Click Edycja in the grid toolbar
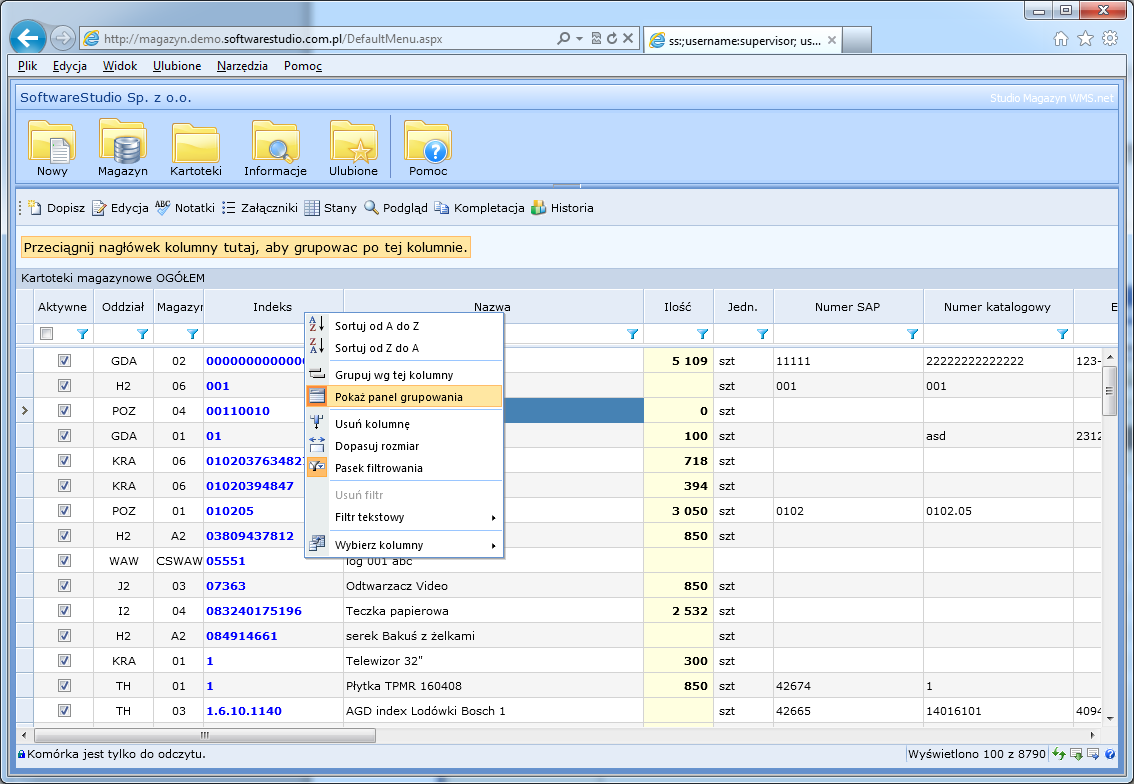Image resolution: width=1134 pixels, height=784 pixels. 120,208
